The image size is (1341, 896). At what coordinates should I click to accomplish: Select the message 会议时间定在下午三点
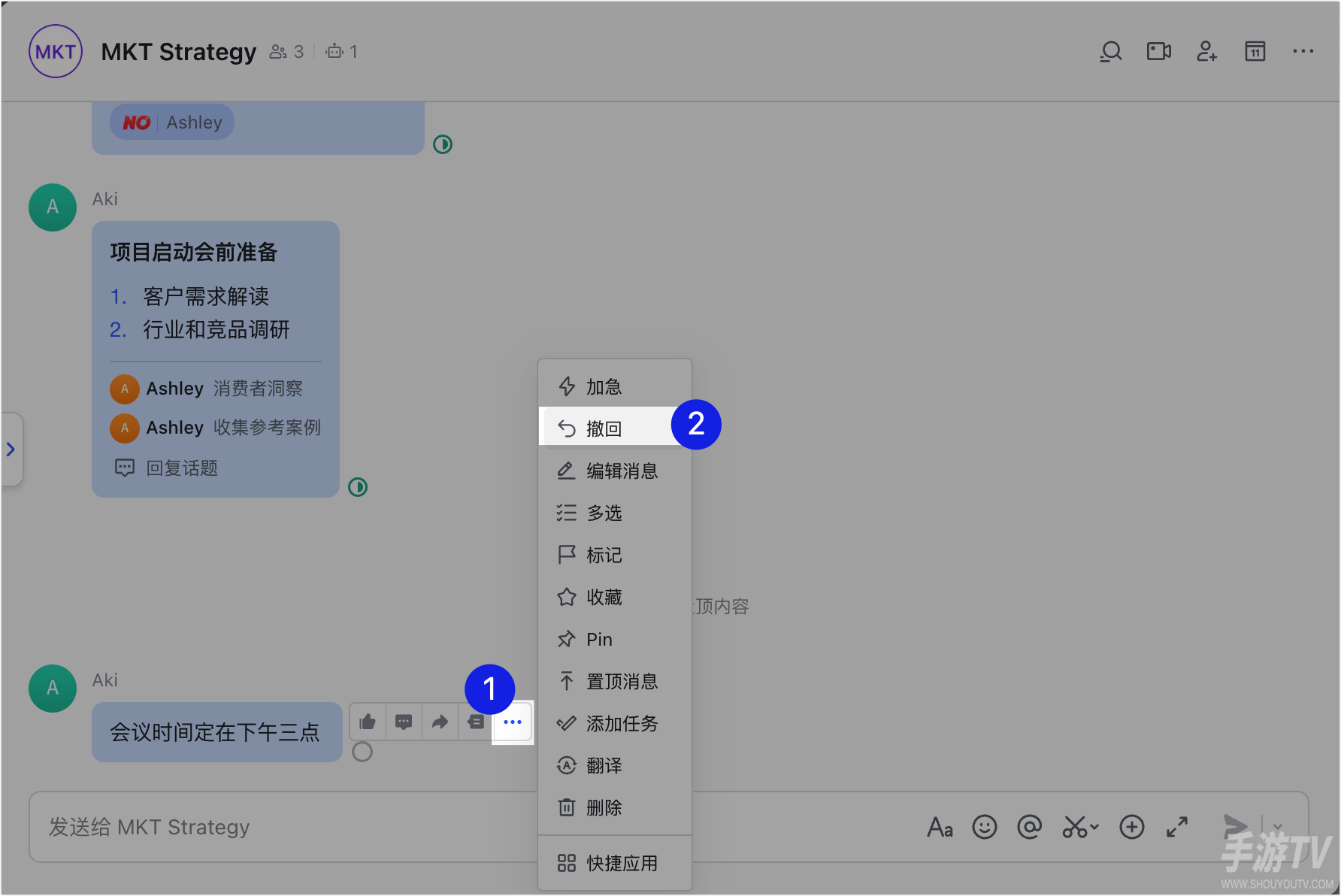click(x=216, y=732)
